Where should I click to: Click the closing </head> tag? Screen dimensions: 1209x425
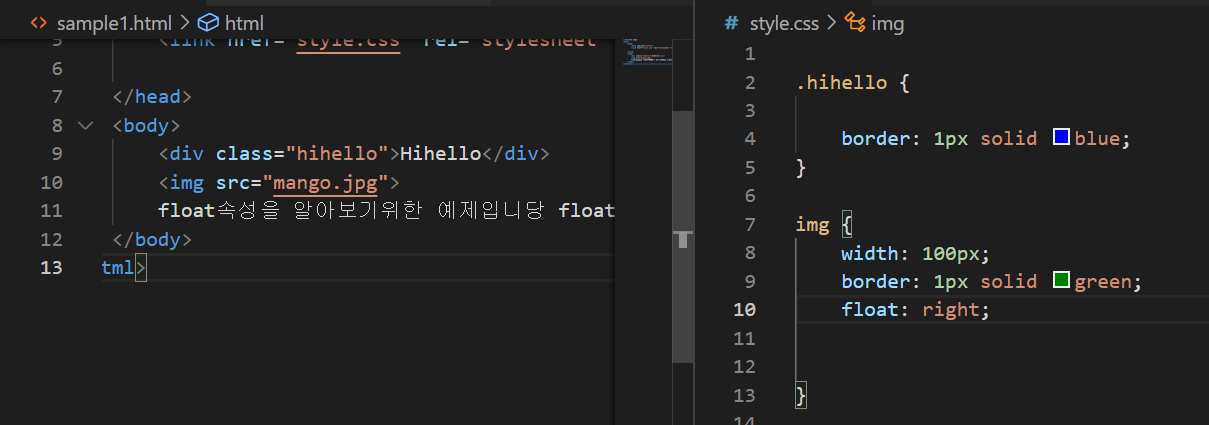(x=152, y=97)
